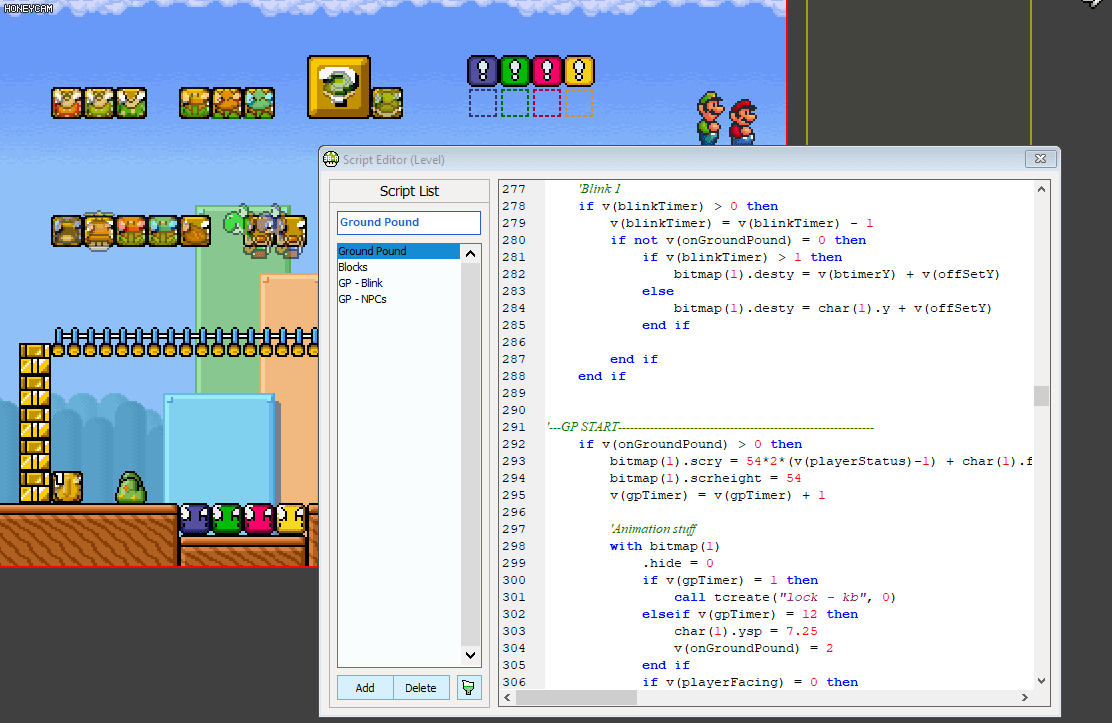Click the code editor scroll up arrow
The image size is (1112, 723).
coord(1041,189)
